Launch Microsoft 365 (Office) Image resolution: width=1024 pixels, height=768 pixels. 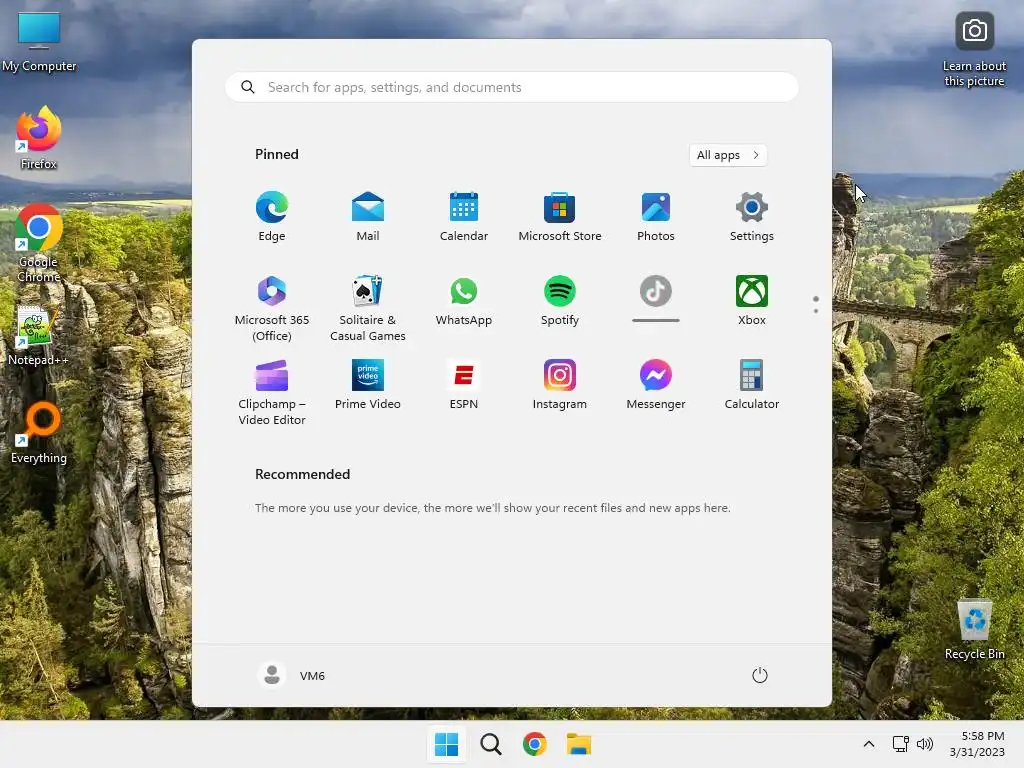click(x=272, y=308)
